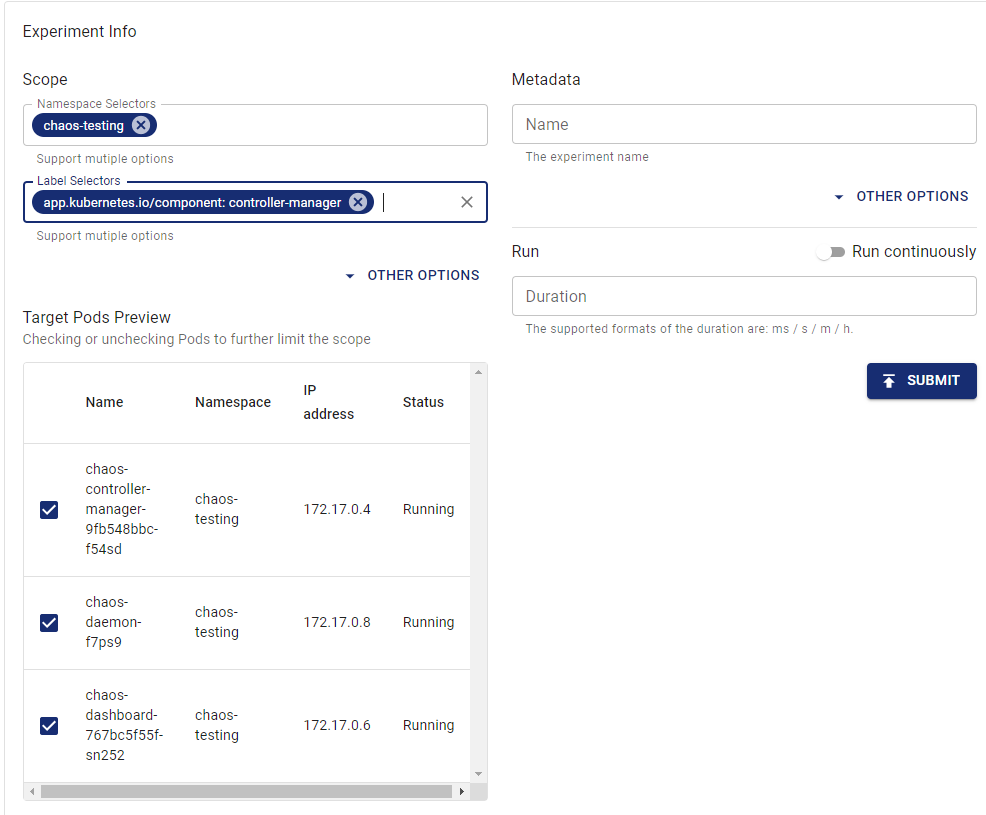Uncheck the chaos-controller-manager pod
The height and width of the screenshot is (815, 986).
49,510
